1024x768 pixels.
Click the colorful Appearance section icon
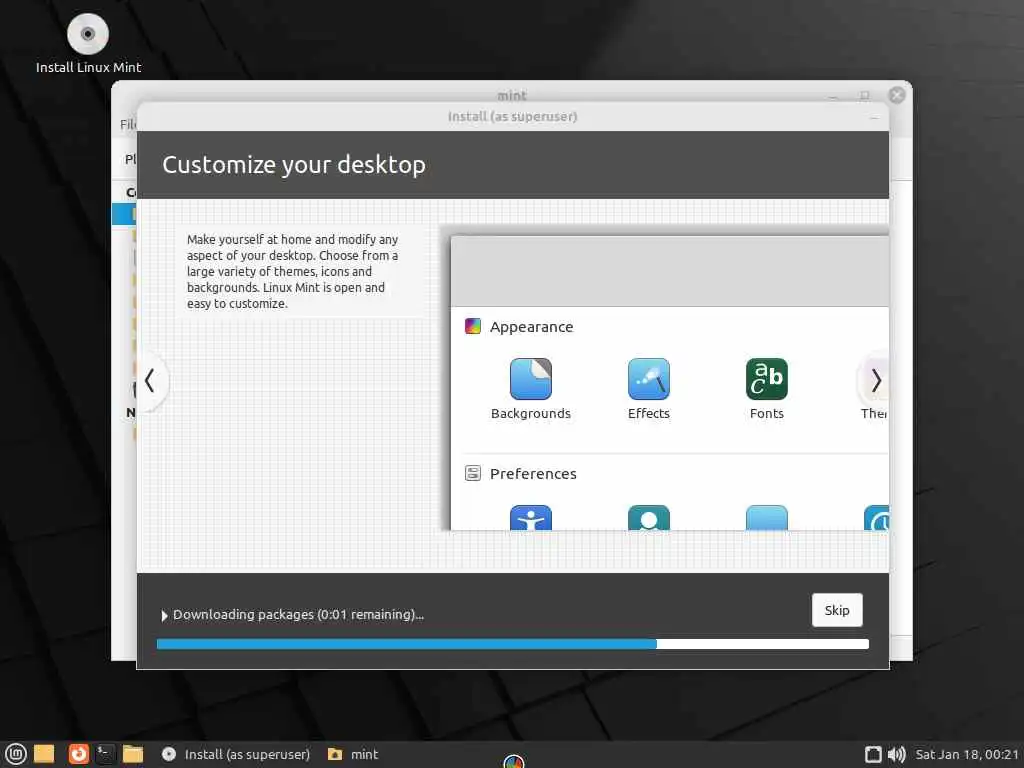click(x=473, y=326)
